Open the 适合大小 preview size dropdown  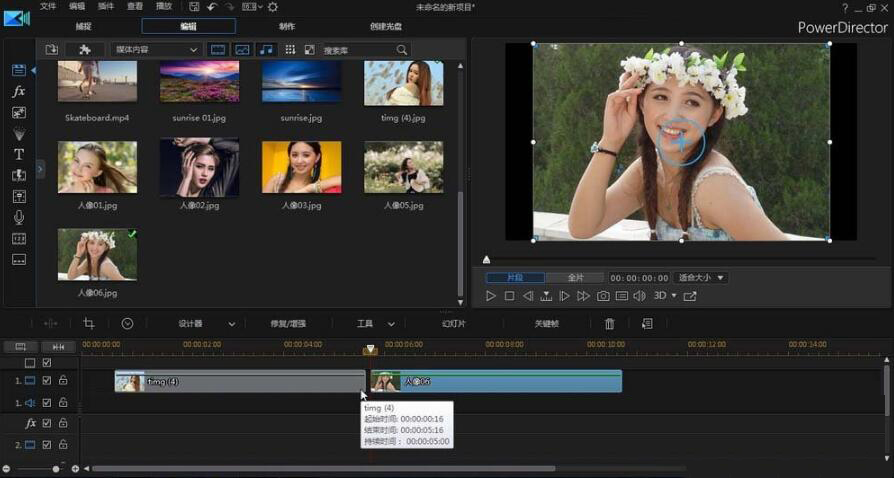click(701, 277)
